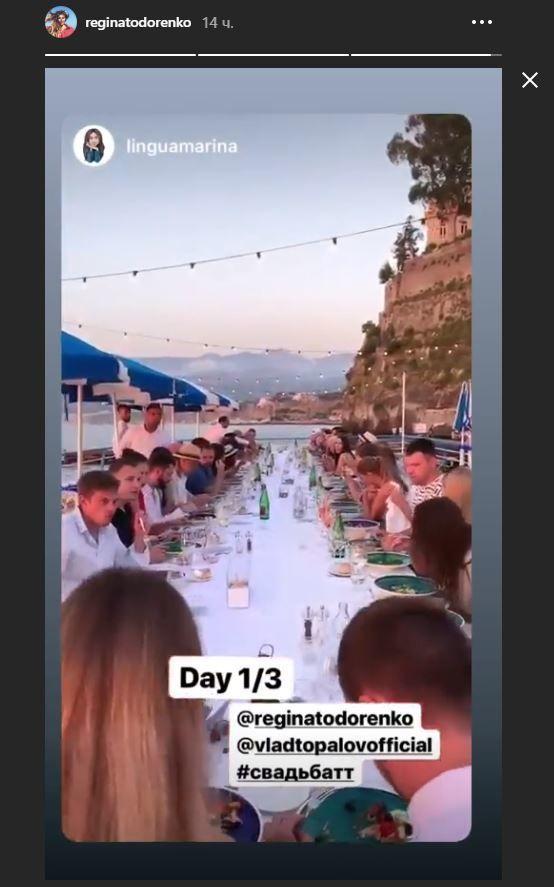Jump to the third story progress segment
Image resolution: width=554 pixels, height=887 pixels.
[x=426, y=55]
